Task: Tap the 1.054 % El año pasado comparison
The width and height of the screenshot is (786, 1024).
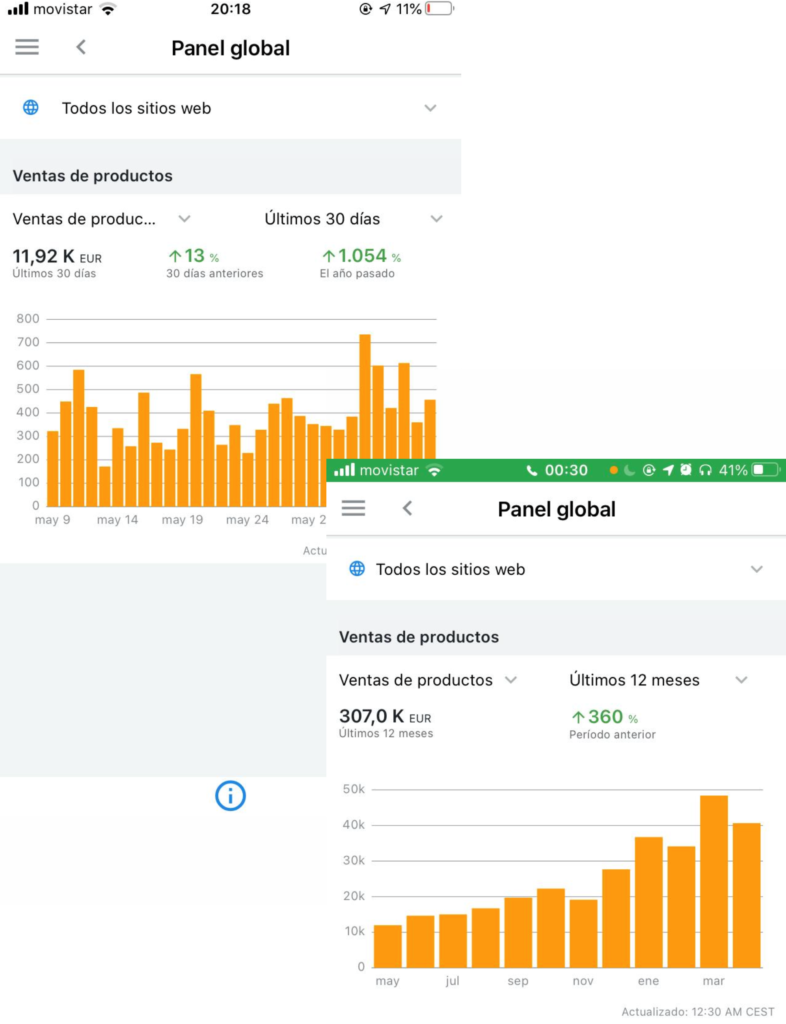Action: [x=361, y=257]
